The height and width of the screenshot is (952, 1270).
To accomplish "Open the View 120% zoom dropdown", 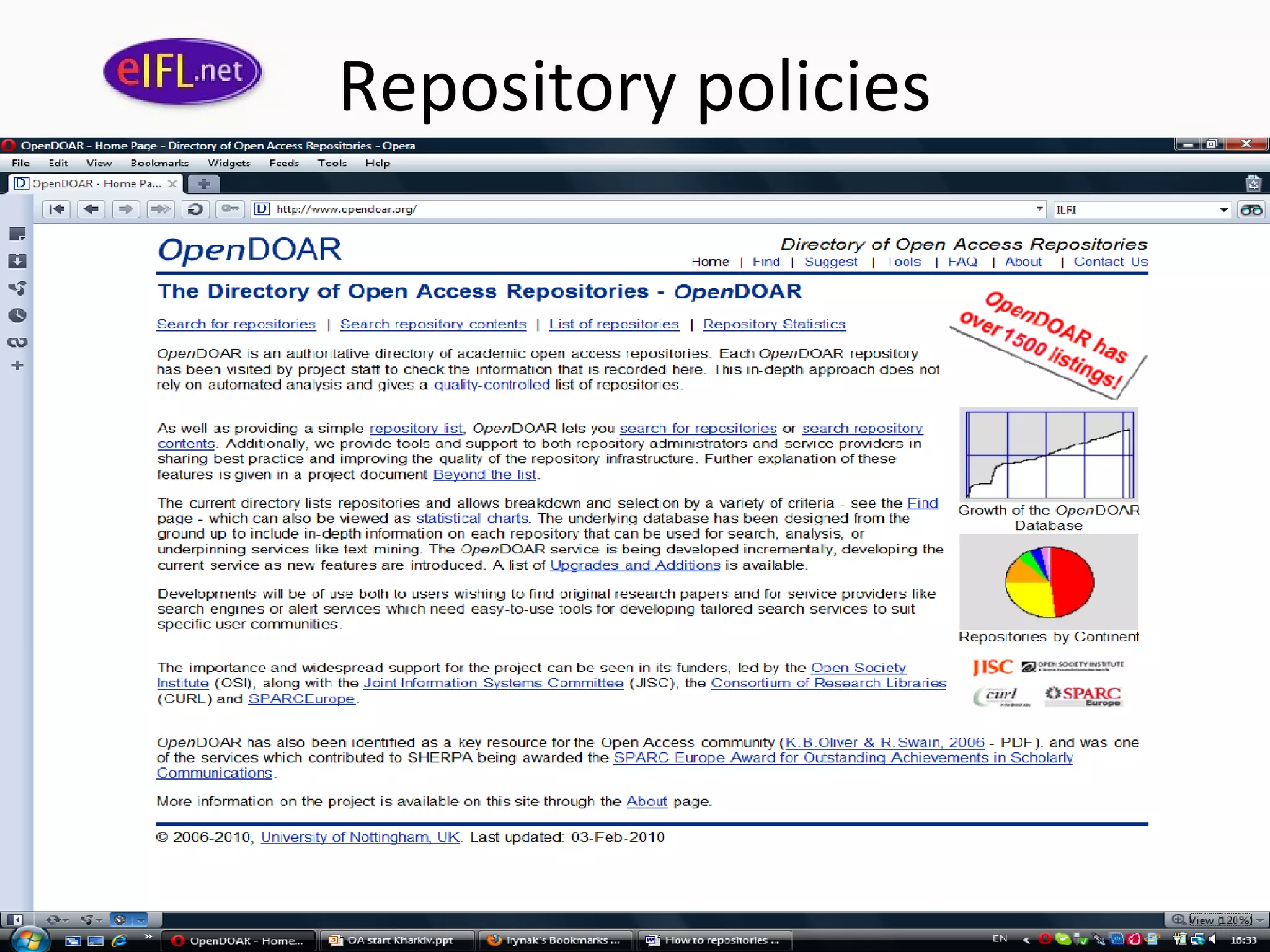I will click(x=1217, y=920).
